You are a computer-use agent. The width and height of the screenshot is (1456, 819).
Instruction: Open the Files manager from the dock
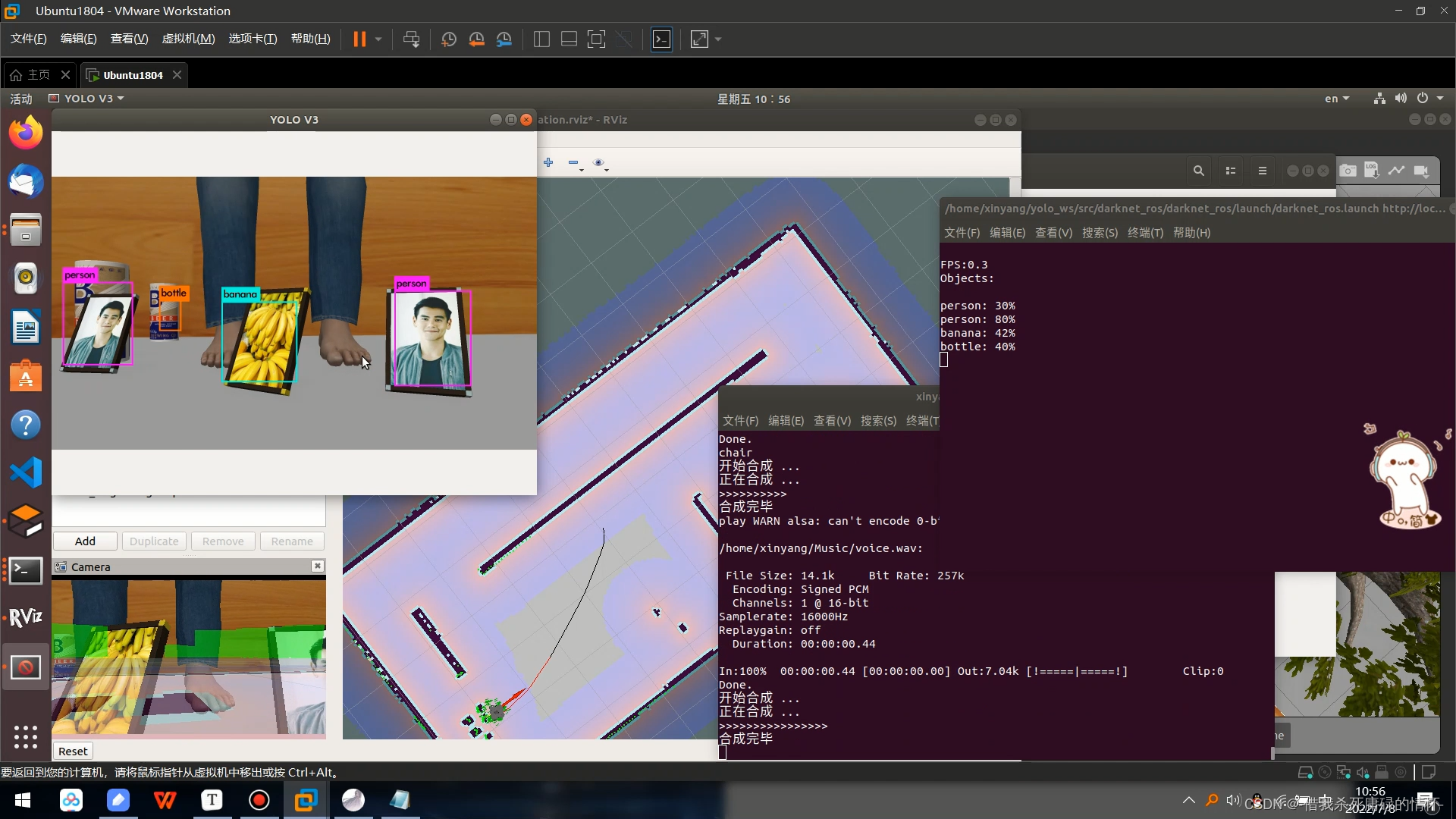[26, 231]
